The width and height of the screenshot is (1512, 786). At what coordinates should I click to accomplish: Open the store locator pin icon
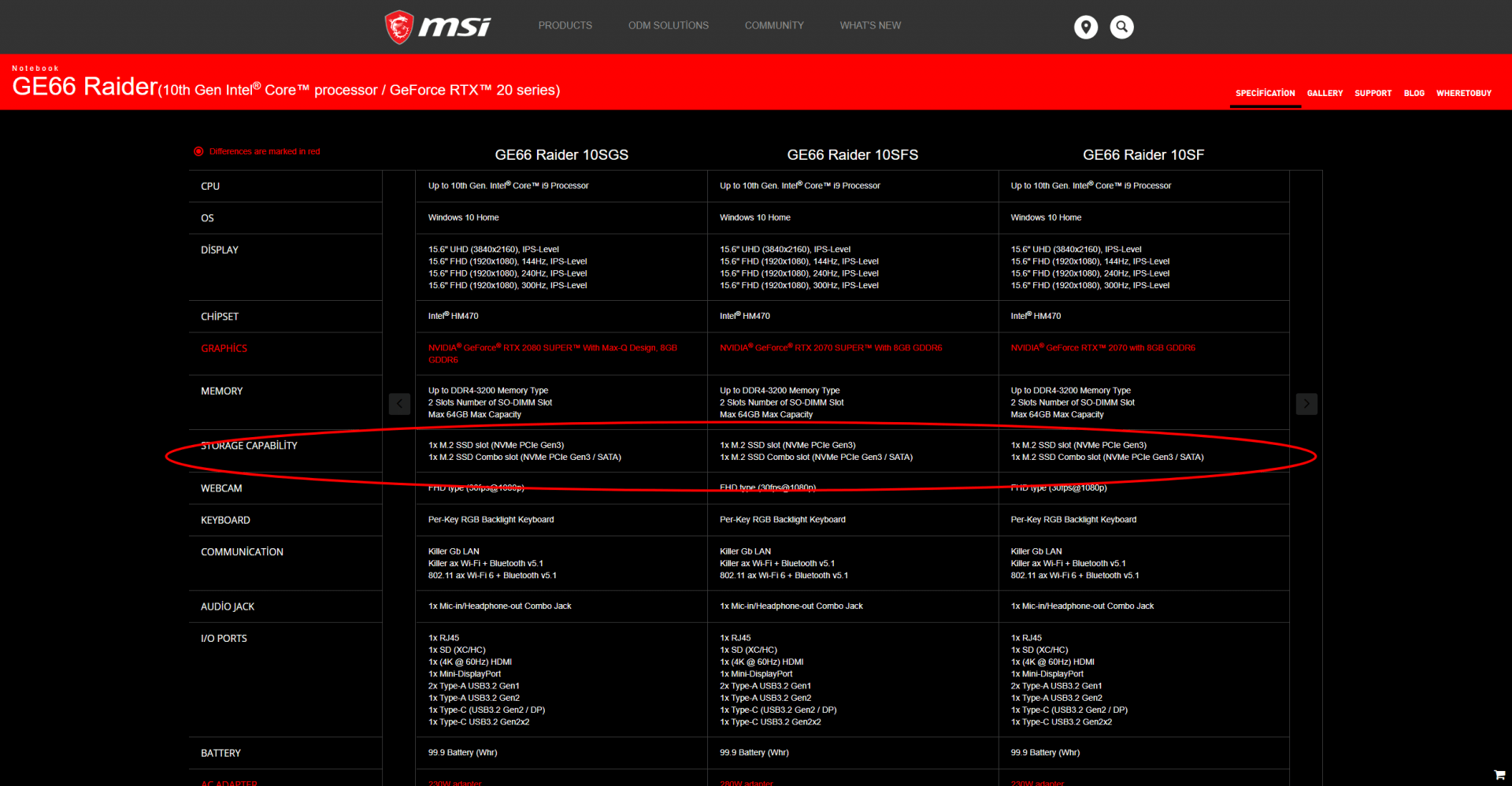click(x=1086, y=27)
